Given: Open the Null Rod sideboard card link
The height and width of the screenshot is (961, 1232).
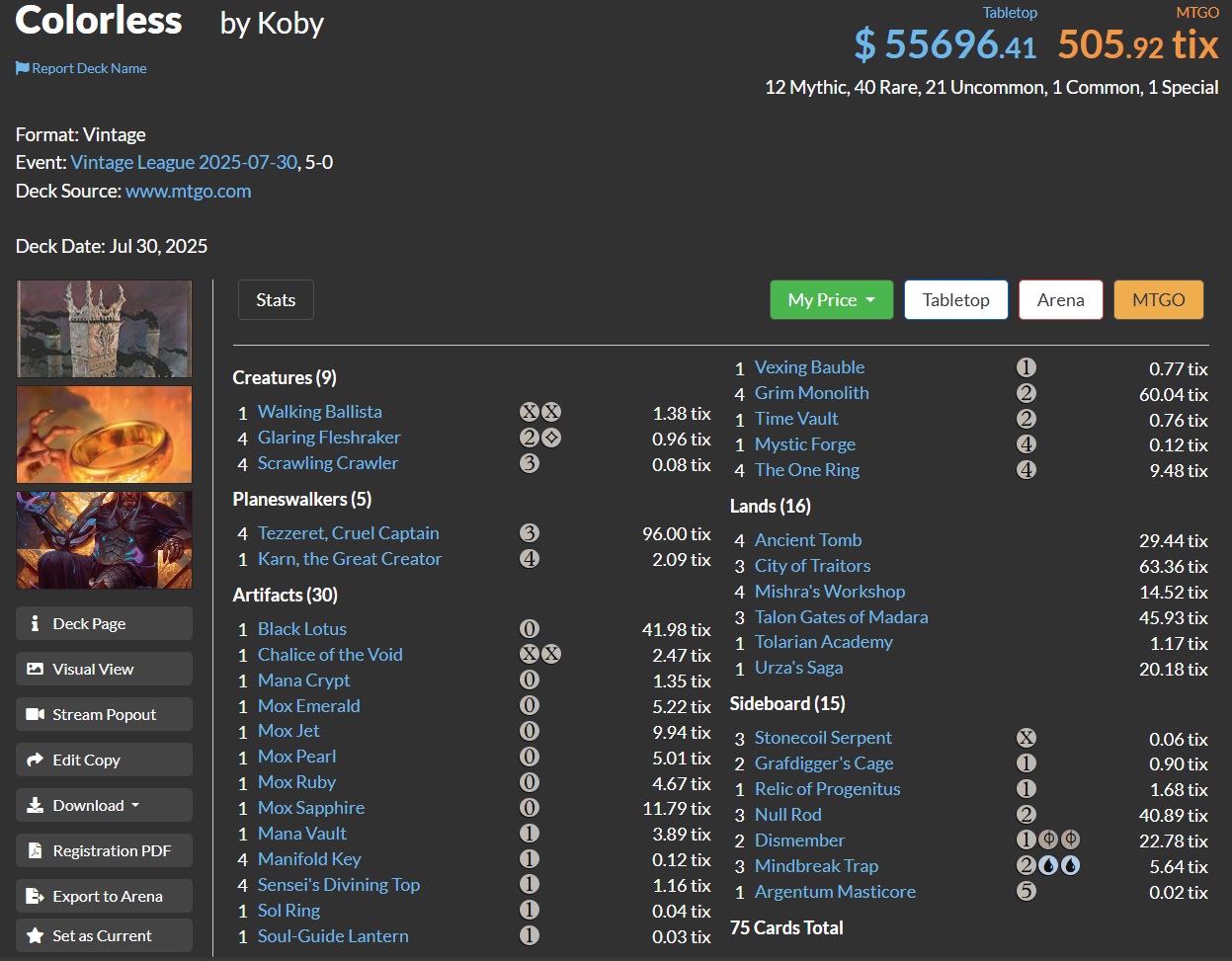Looking at the screenshot, I should click(x=787, y=815).
